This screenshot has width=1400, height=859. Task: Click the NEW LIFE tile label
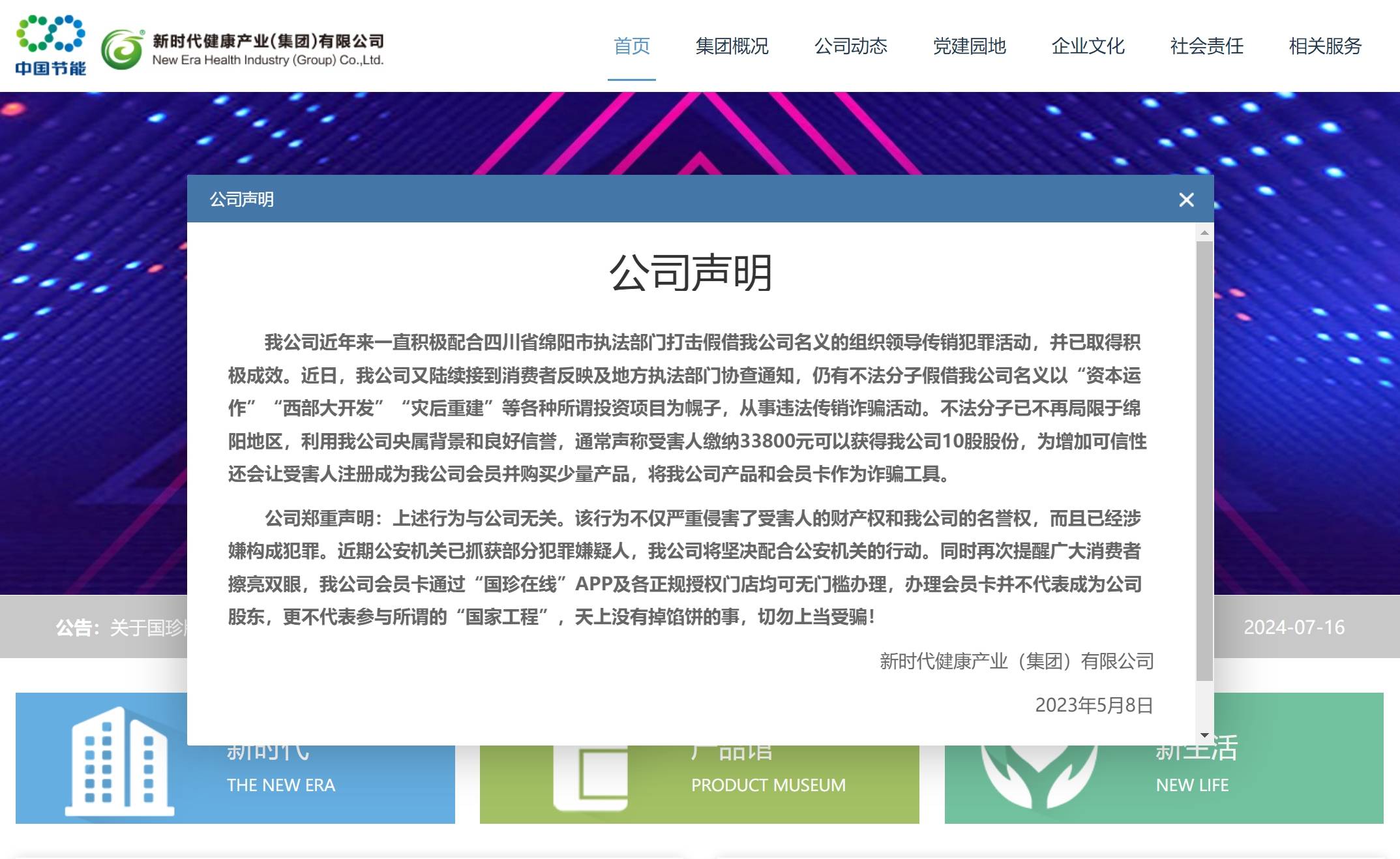coord(1192,785)
